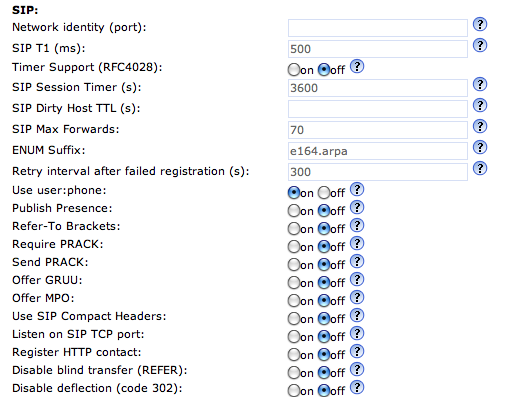
Task: Choose off for Require PRACK
Action: click(x=324, y=247)
